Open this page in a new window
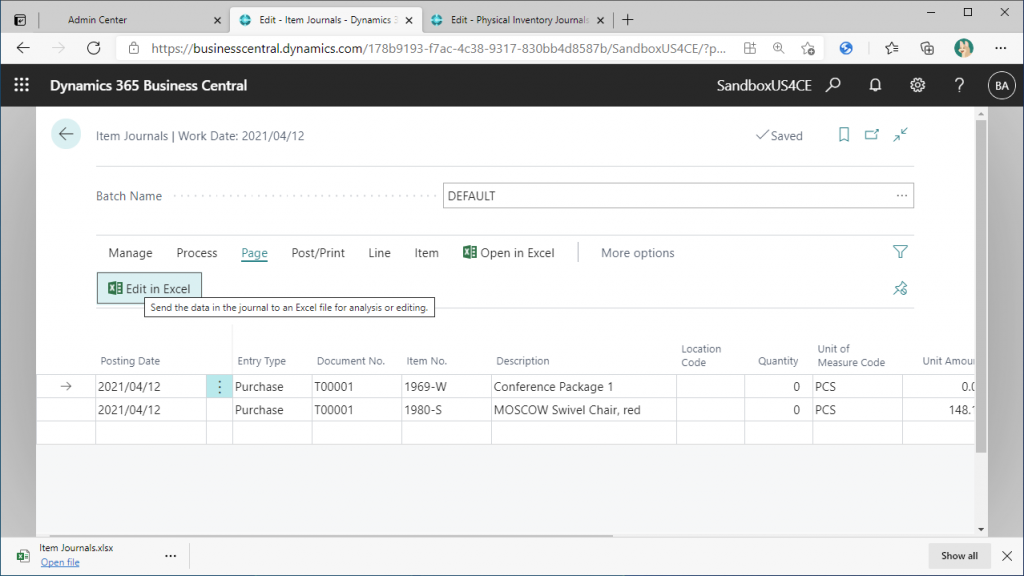Viewport: 1024px width, 576px height. [x=872, y=135]
